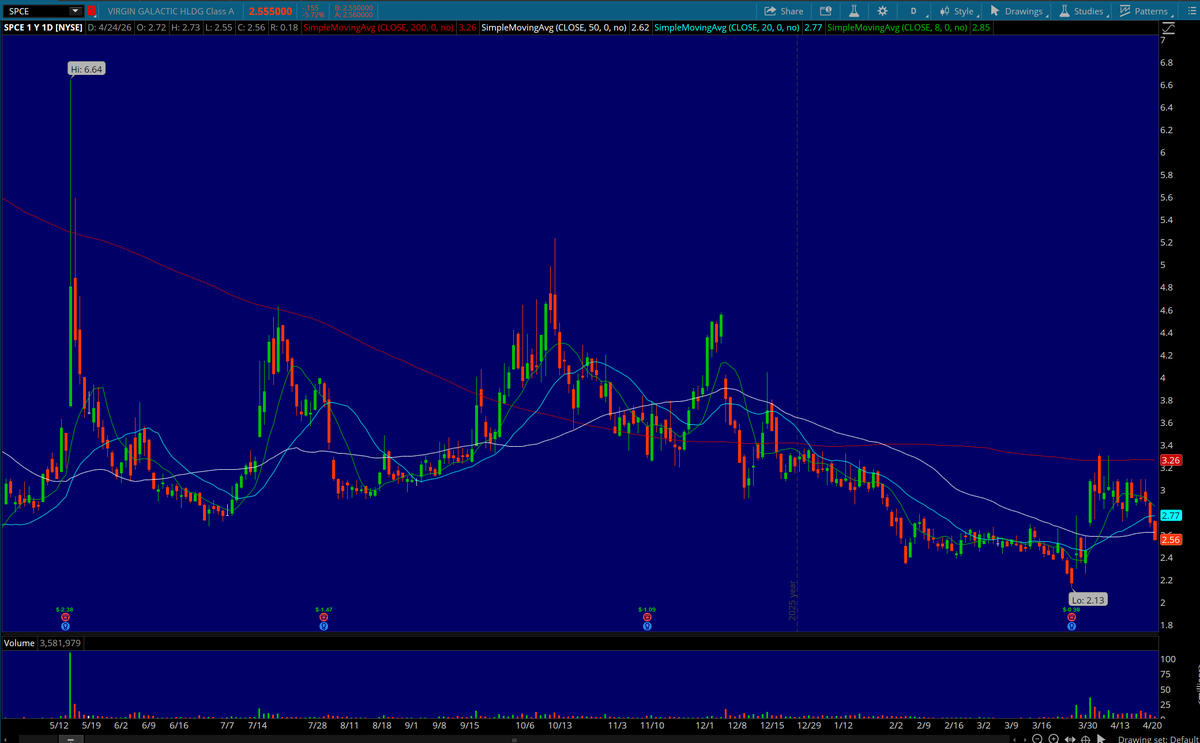Click the zoom in magnifier icon
The image size is (1200, 743).
[x=1053, y=739]
